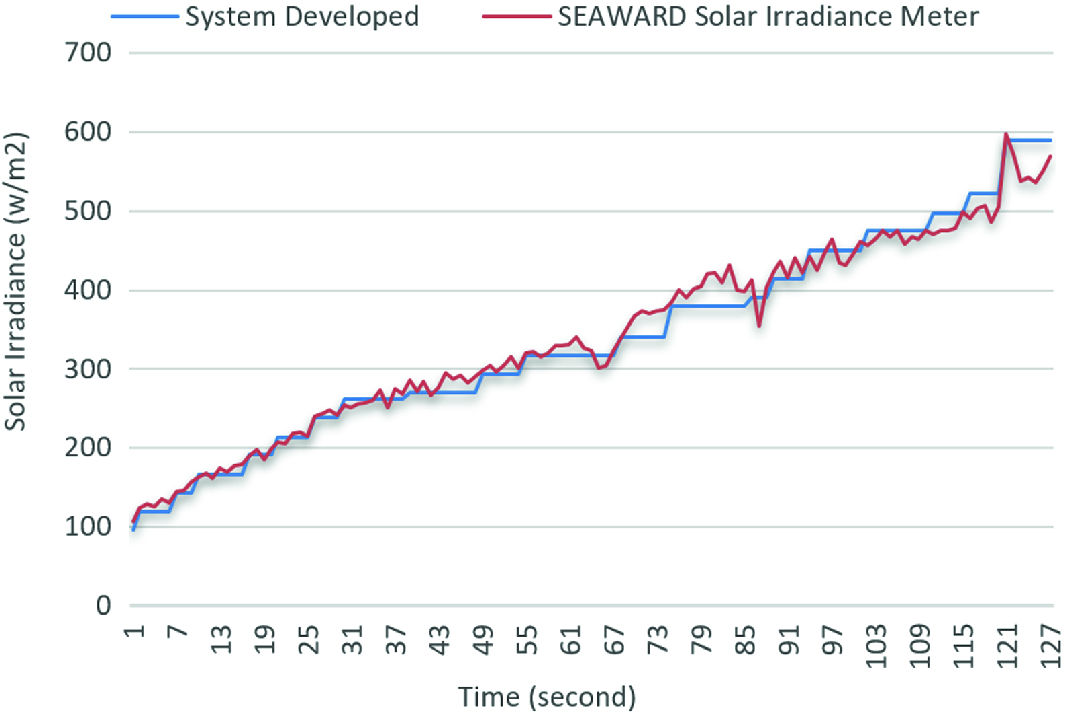1067x713 pixels.
Task: Click the y-axis tick label 600
Action: coord(88,131)
